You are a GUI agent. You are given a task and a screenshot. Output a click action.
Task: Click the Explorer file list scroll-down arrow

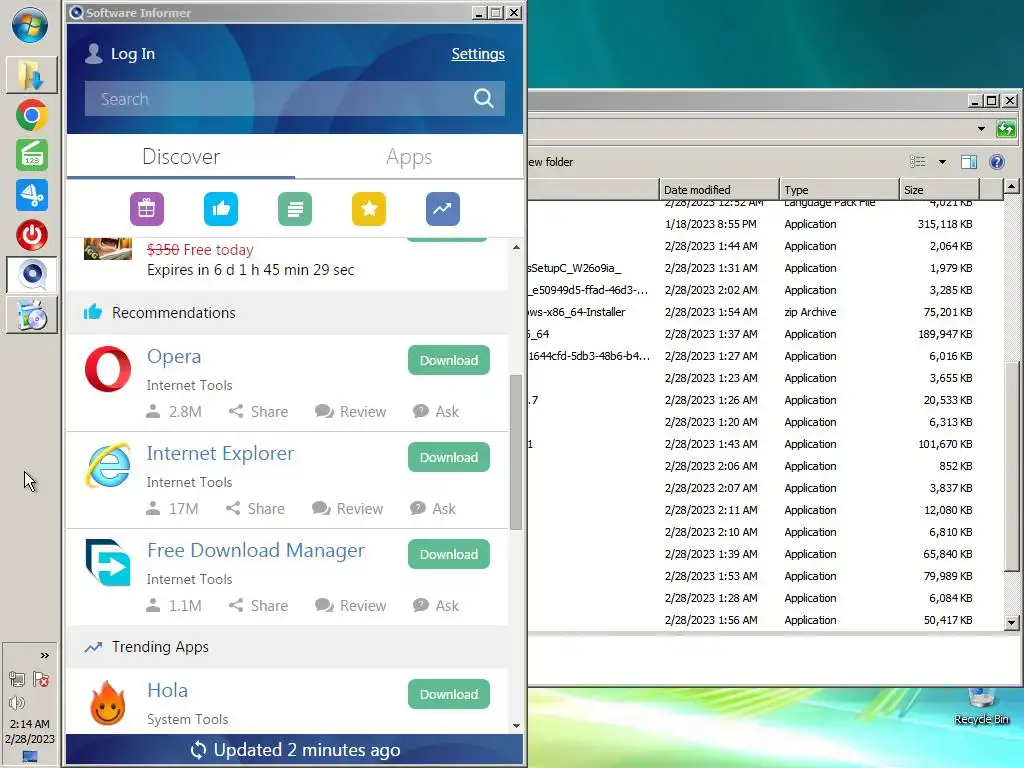tap(1012, 622)
